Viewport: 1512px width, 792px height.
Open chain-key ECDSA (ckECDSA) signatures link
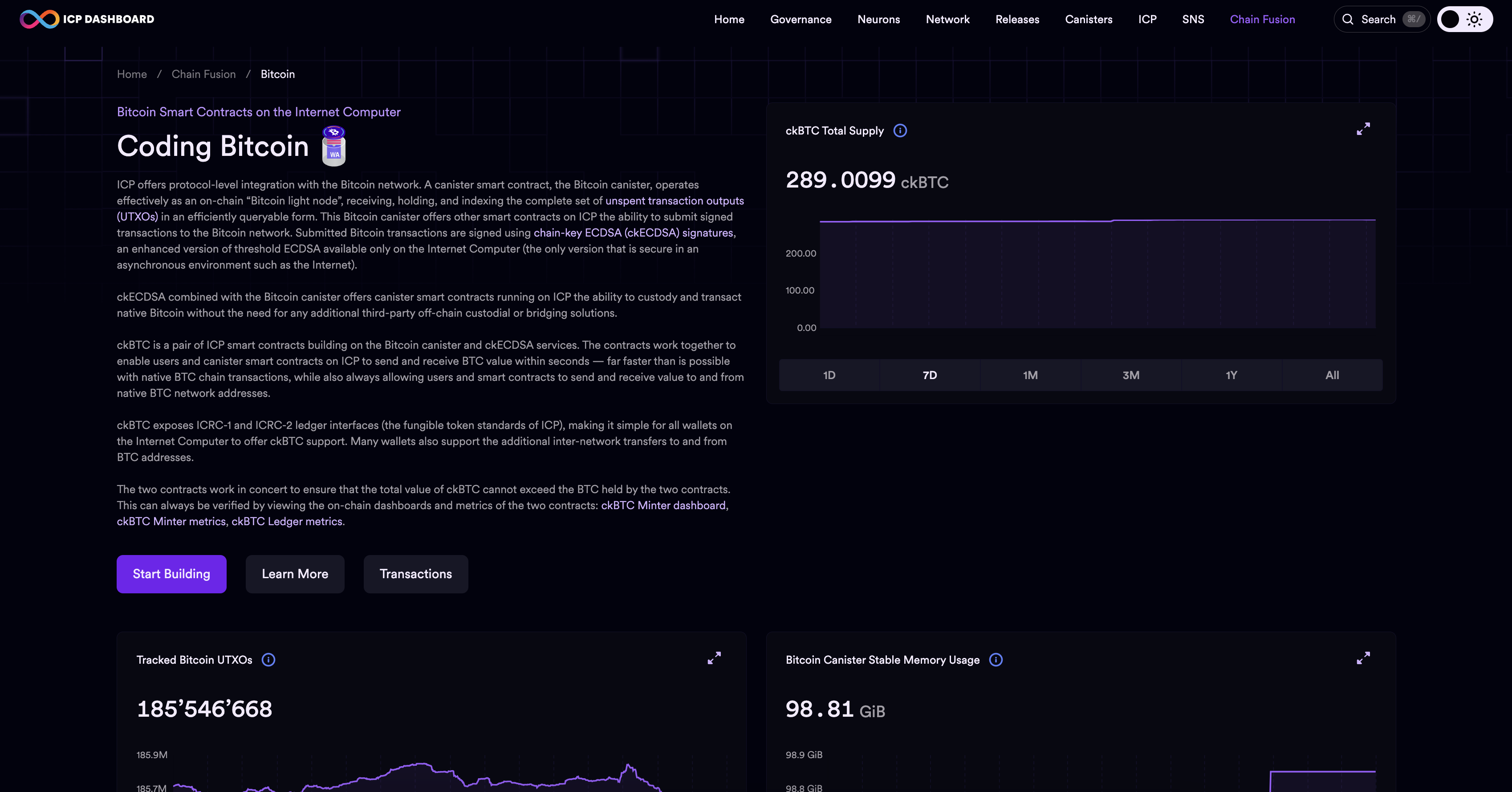(x=633, y=233)
